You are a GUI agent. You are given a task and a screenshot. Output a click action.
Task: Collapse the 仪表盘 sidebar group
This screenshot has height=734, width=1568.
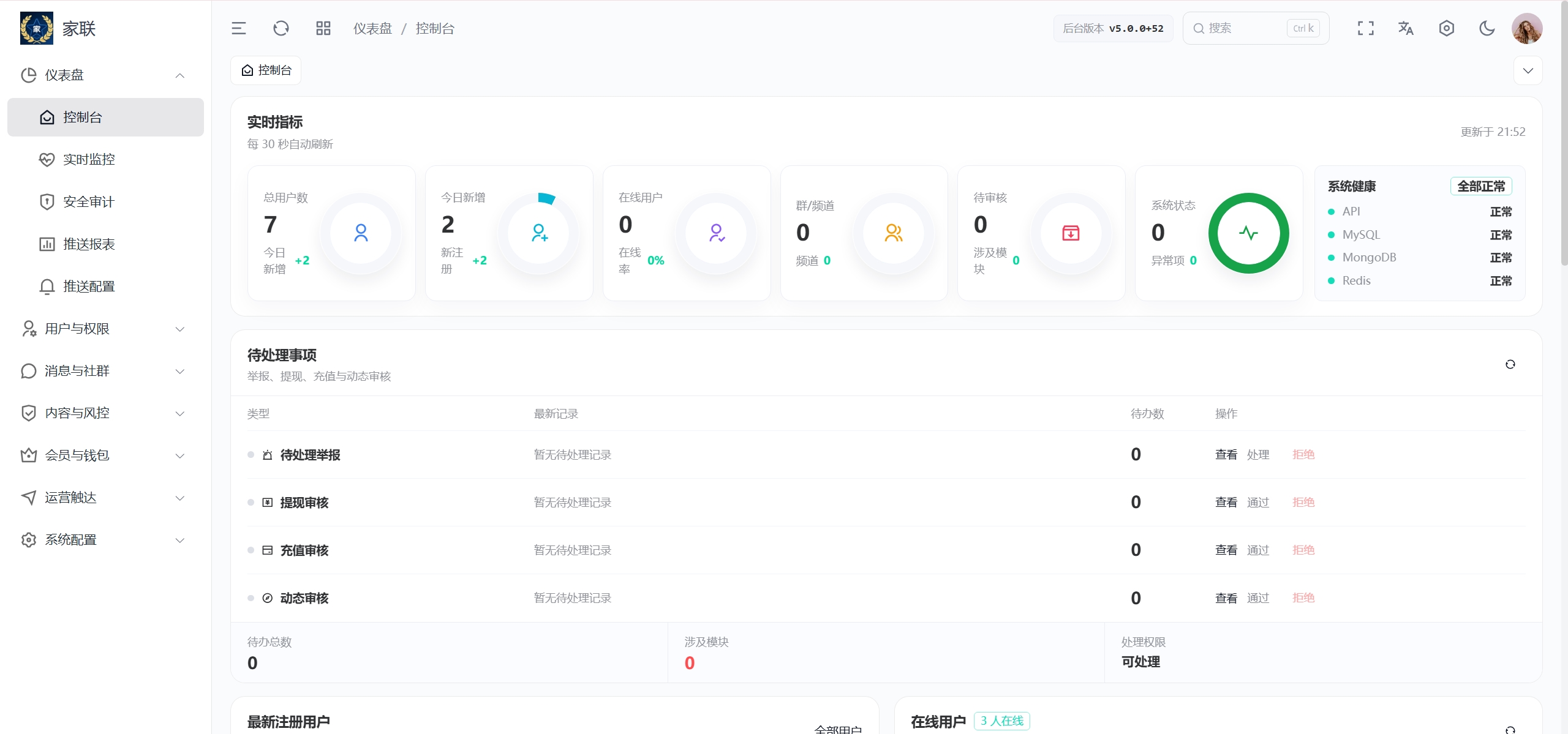(x=105, y=75)
